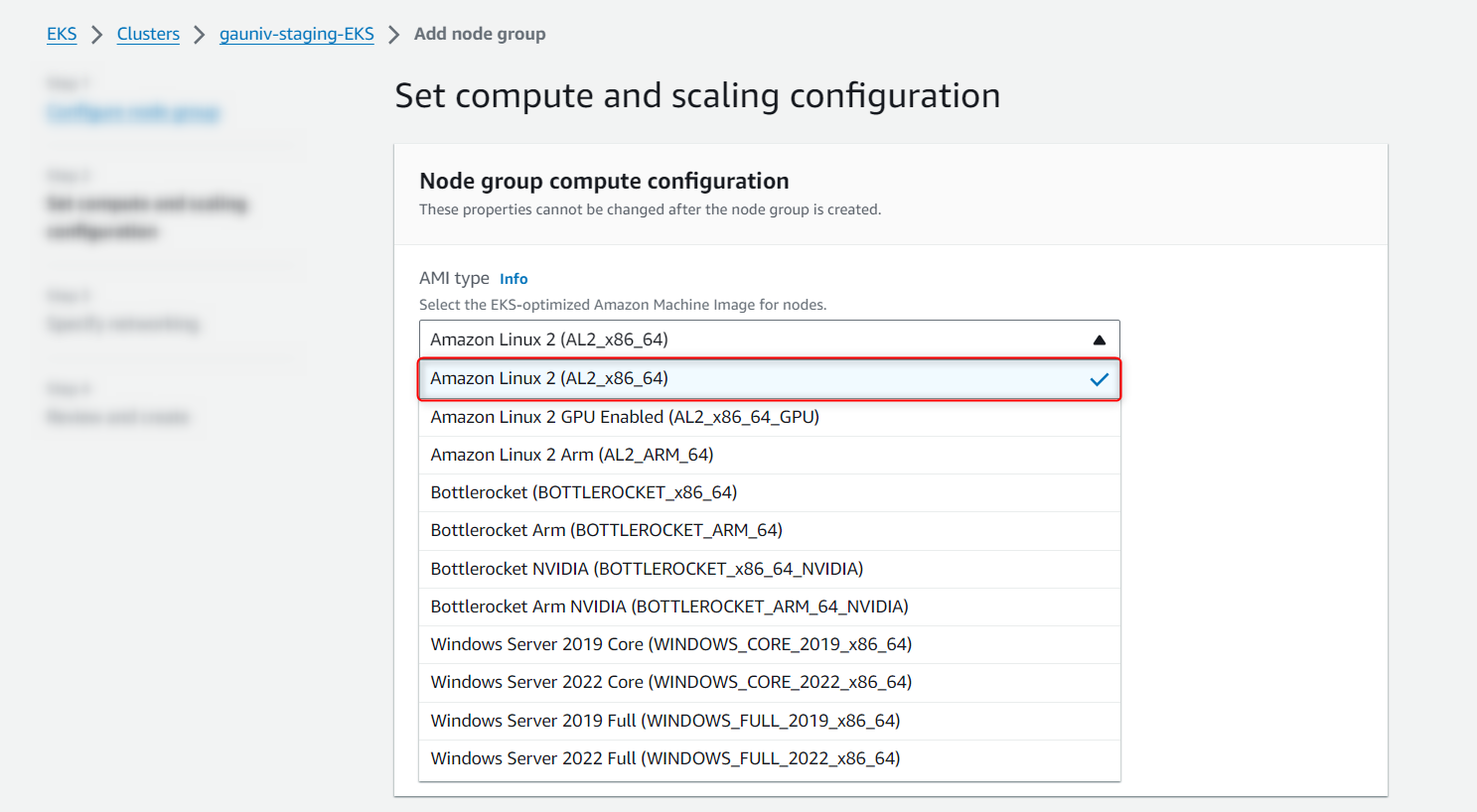Pick Bottlerocket (BOTTLEROCKET_x86_64) AMI
The width and height of the screenshot is (1477, 812).
pyautogui.click(x=583, y=492)
